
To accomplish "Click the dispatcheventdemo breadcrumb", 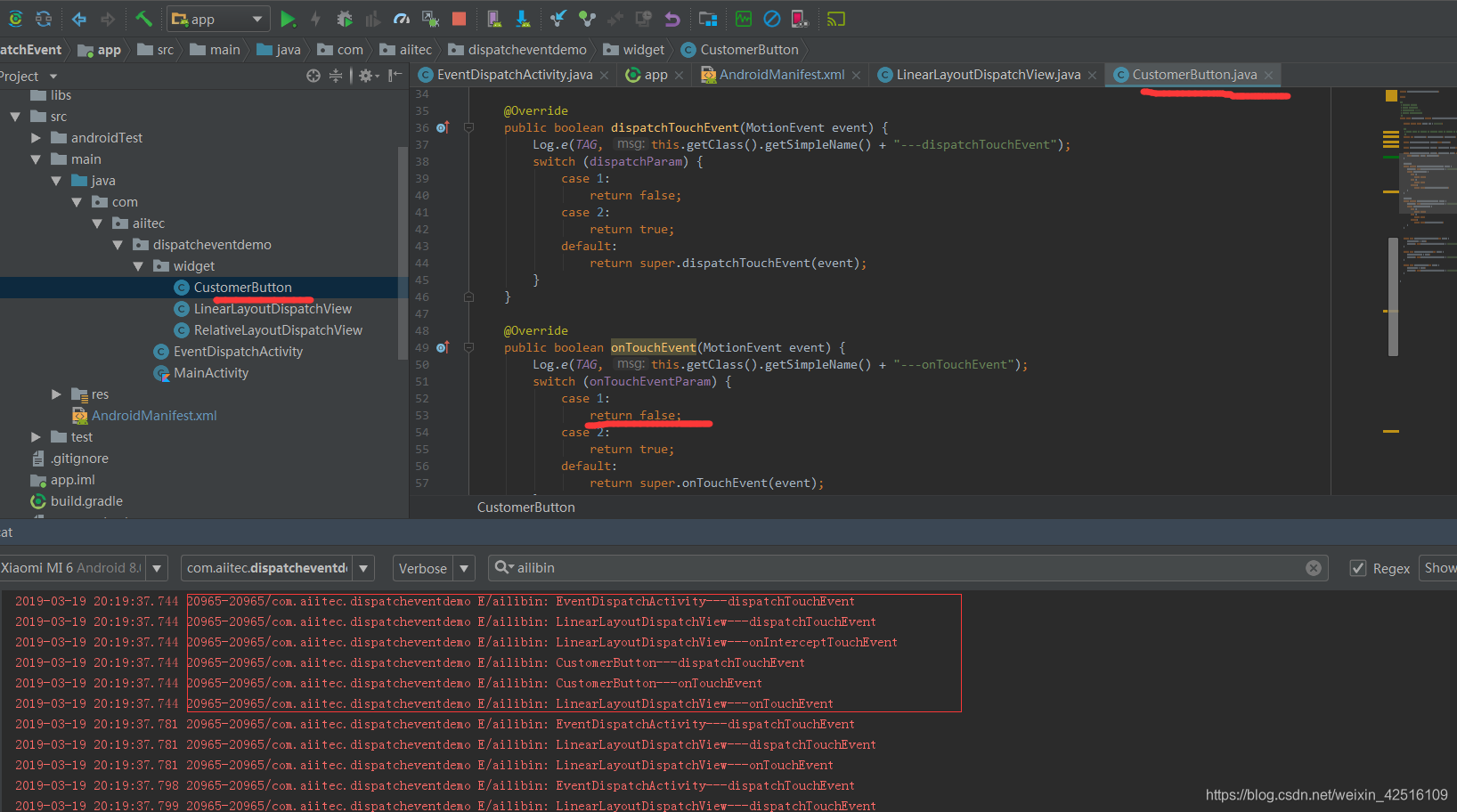I will 517,50.
